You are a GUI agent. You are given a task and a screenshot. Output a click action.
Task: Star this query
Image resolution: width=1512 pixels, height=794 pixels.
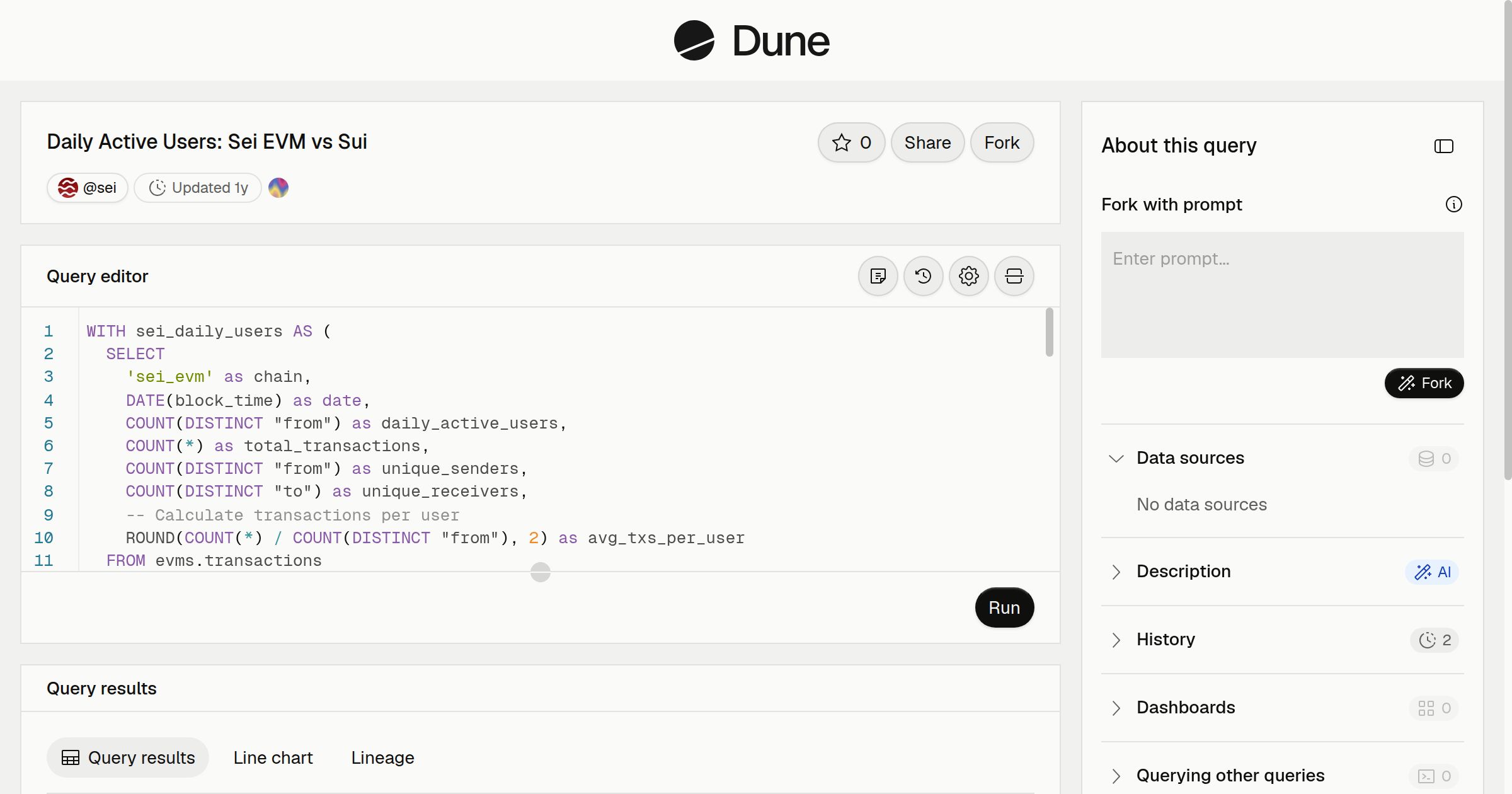(851, 142)
